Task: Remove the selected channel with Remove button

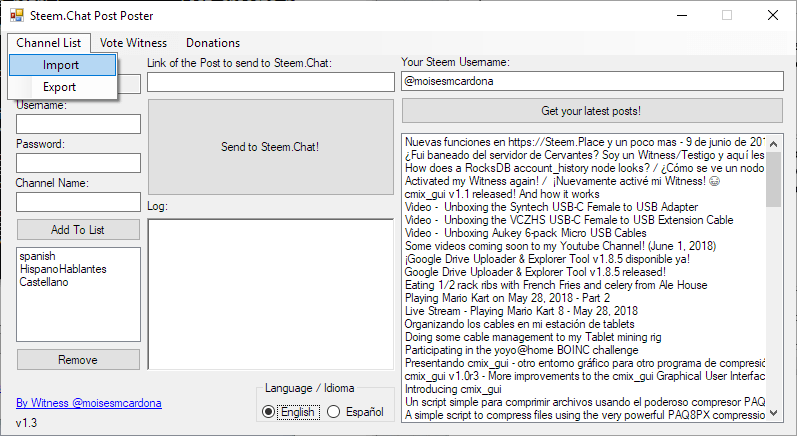Action: pos(78,360)
